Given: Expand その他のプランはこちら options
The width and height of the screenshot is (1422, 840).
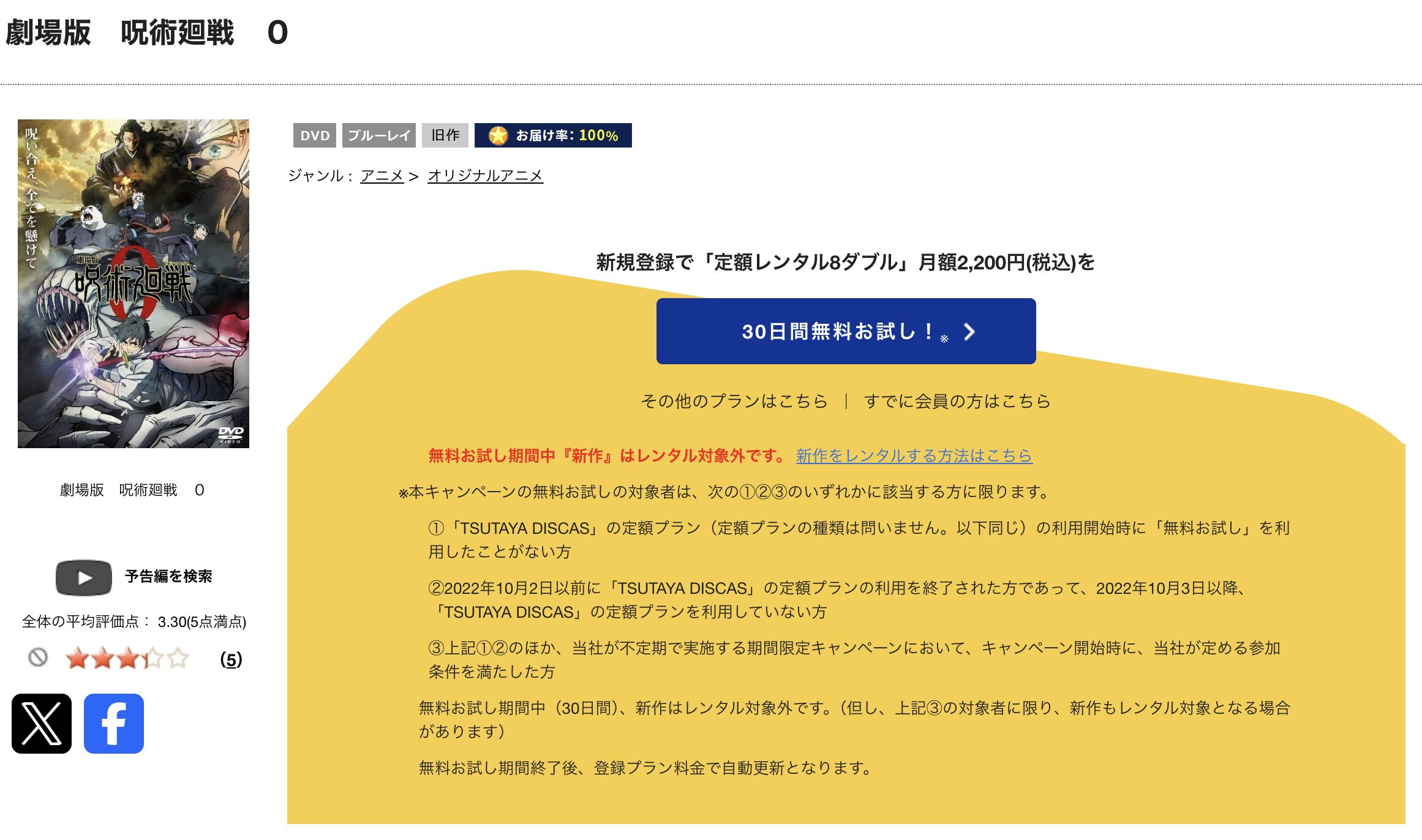Looking at the screenshot, I should coord(732,401).
